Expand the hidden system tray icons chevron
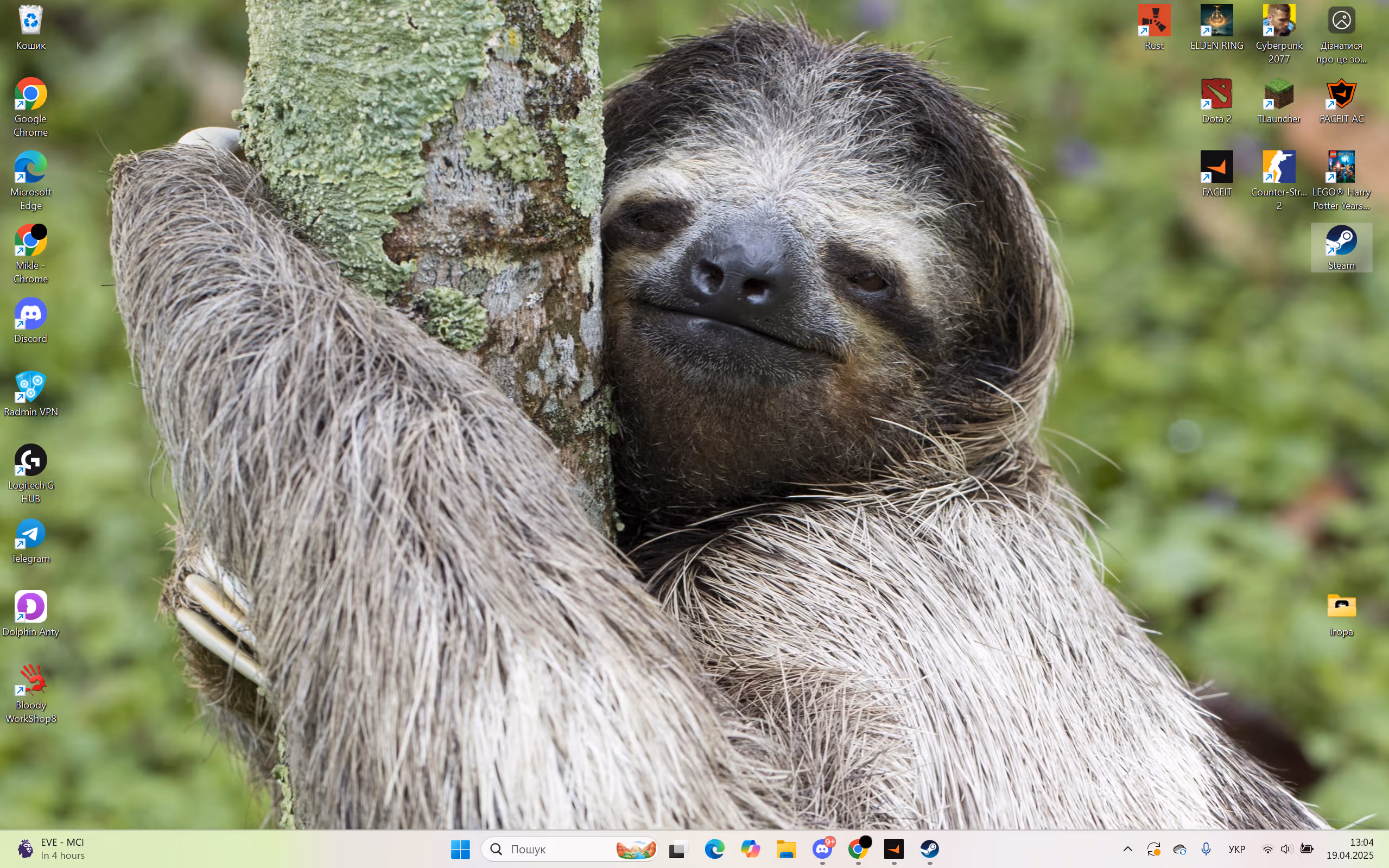This screenshot has height=868, width=1389. click(1127, 848)
